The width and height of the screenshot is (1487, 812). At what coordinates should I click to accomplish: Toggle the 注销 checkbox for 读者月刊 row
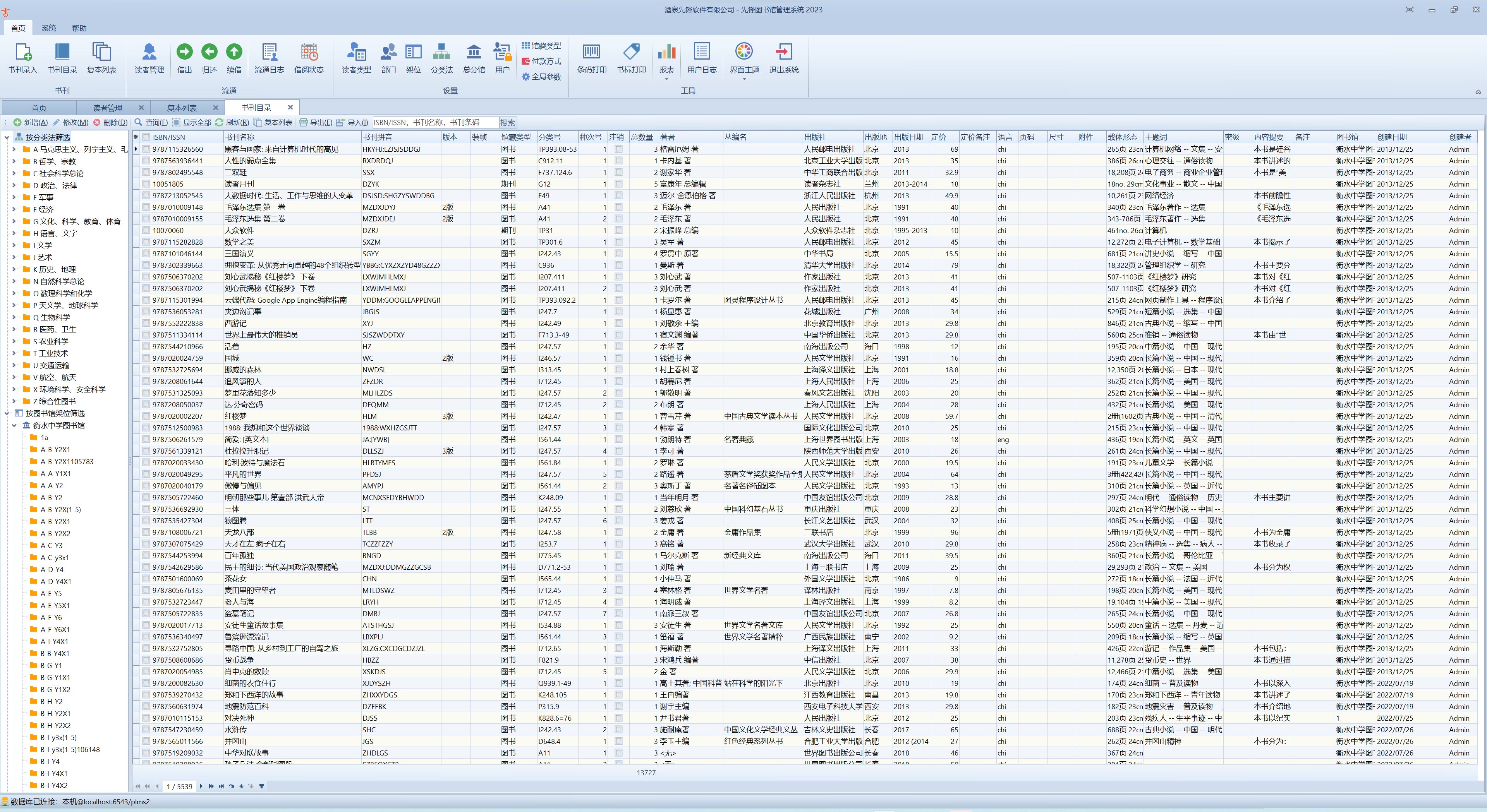pyautogui.click(x=618, y=184)
